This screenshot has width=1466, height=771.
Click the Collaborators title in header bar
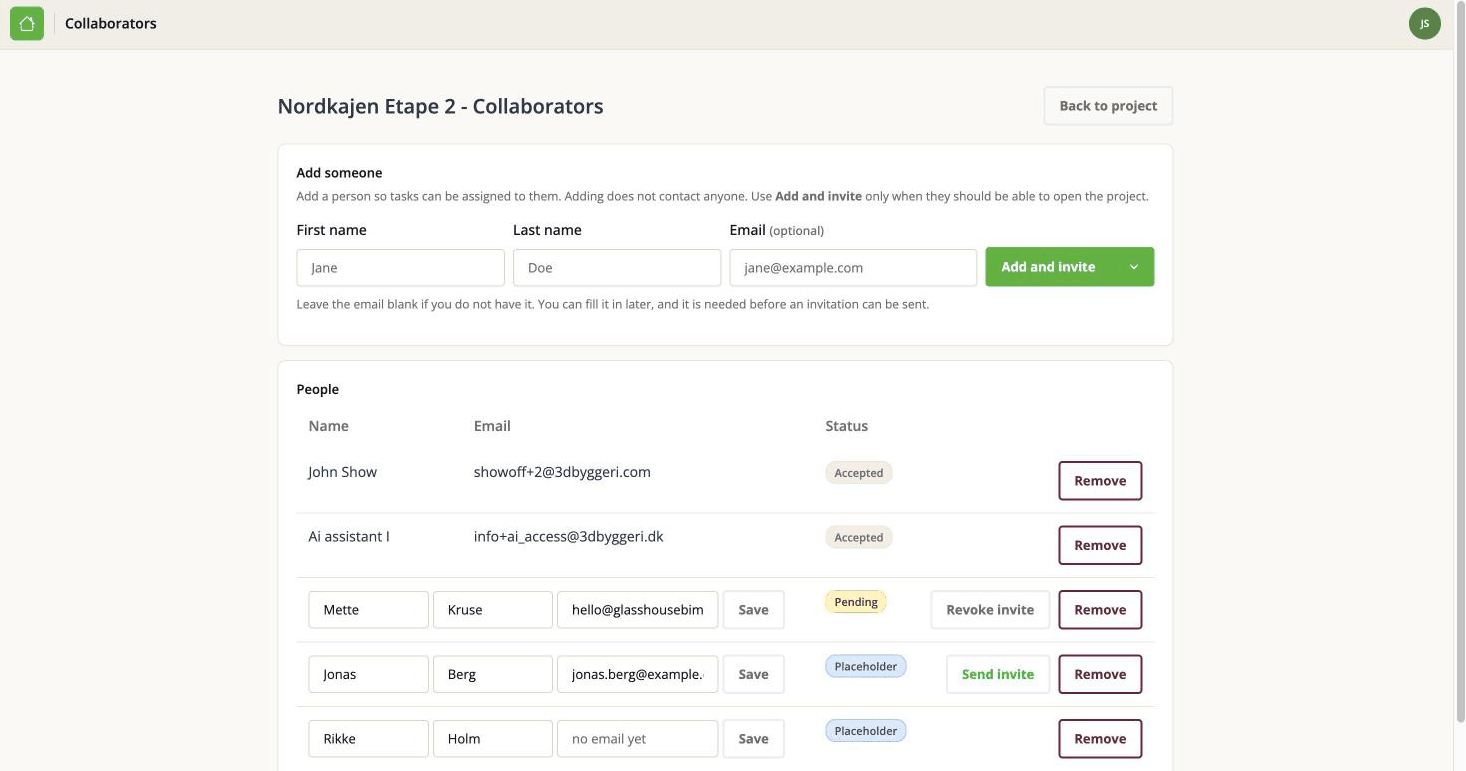point(111,23)
